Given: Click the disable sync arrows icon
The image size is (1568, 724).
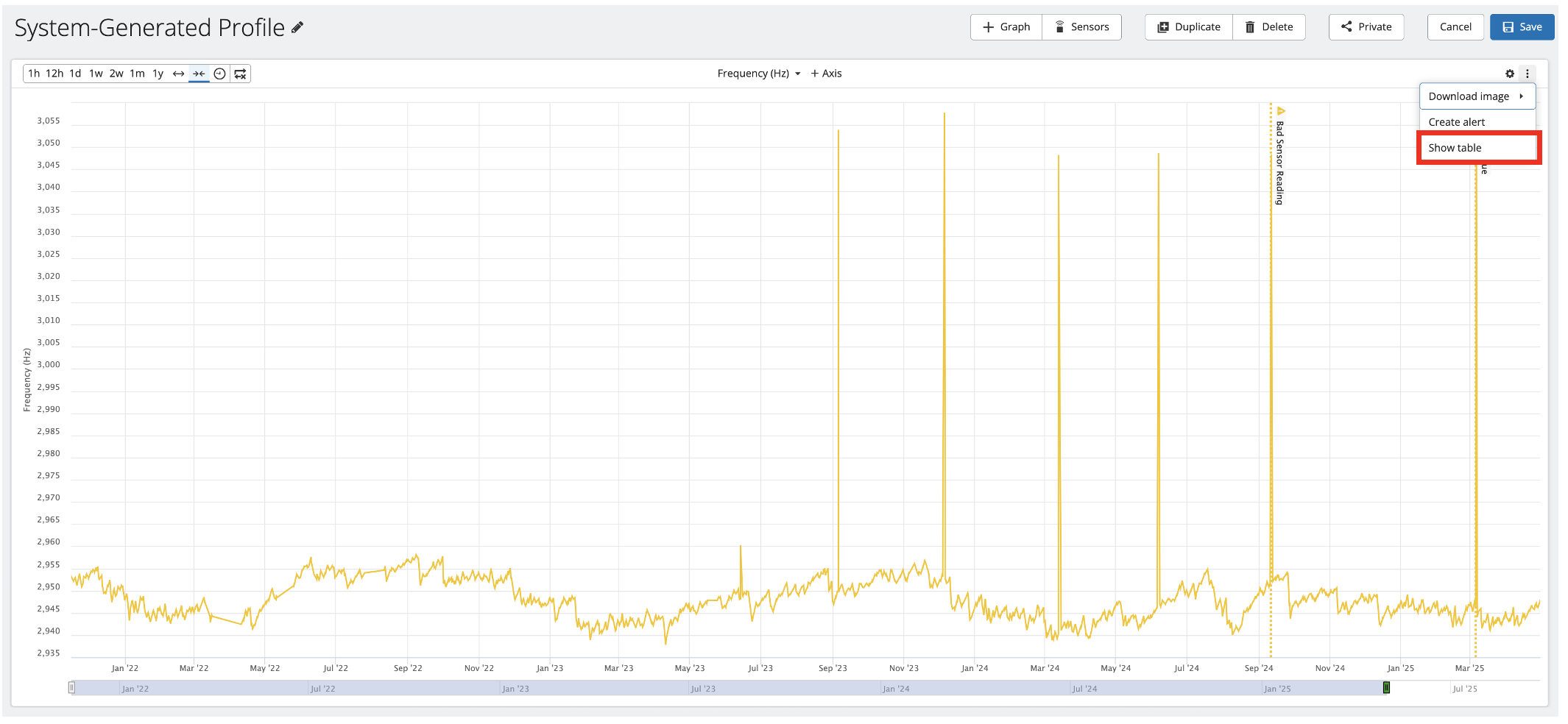Looking at the screenshot, I should point(240,74).
